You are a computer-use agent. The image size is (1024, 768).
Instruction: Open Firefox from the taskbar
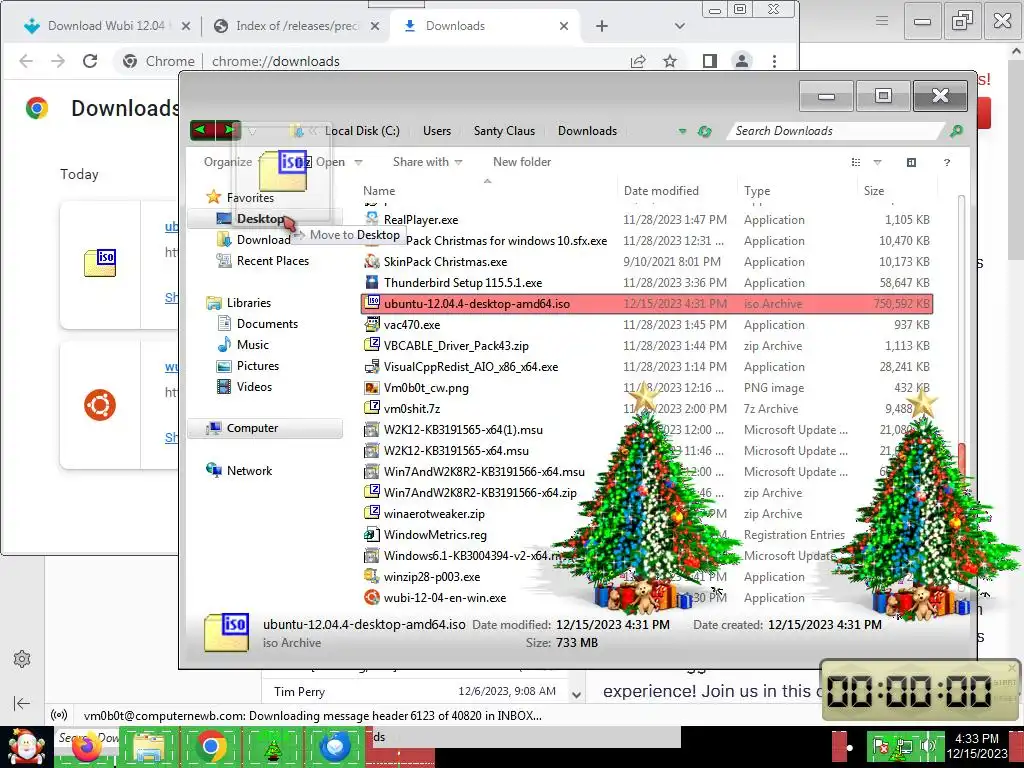[86, 746]
